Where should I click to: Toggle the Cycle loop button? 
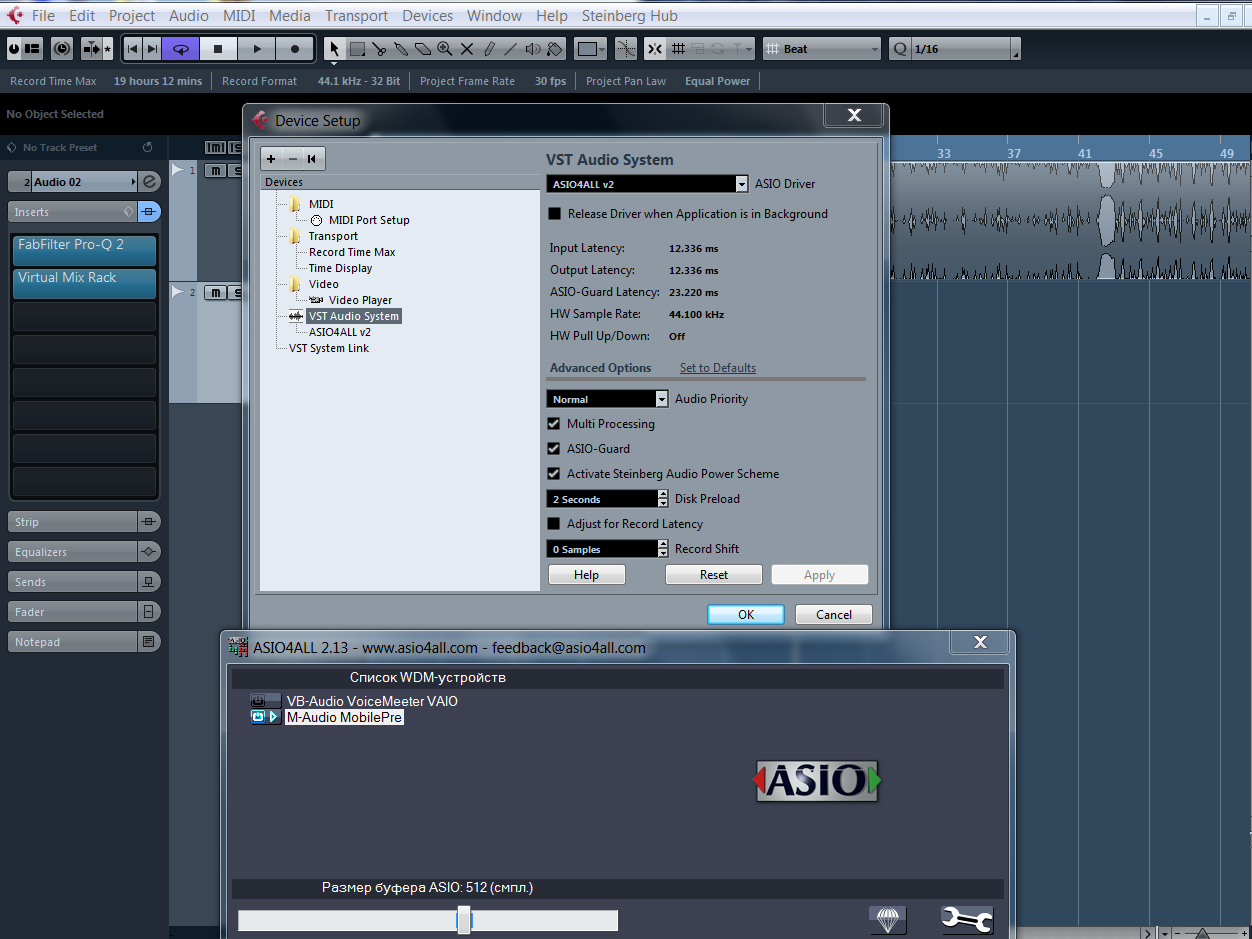pos(181,48)
